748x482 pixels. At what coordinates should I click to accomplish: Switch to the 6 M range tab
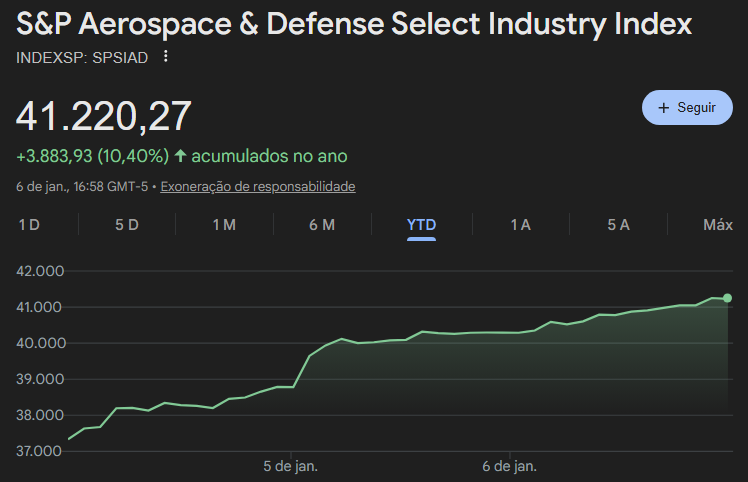[x=322, y=225]
